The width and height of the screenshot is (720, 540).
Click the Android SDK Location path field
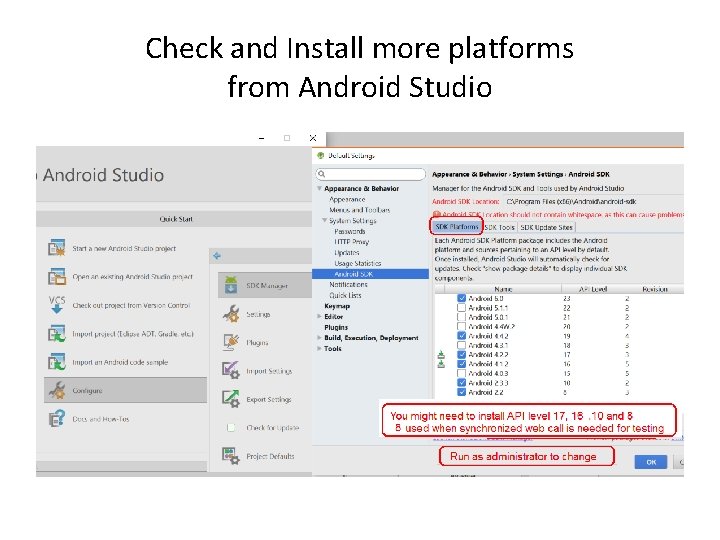click(593, 201)
